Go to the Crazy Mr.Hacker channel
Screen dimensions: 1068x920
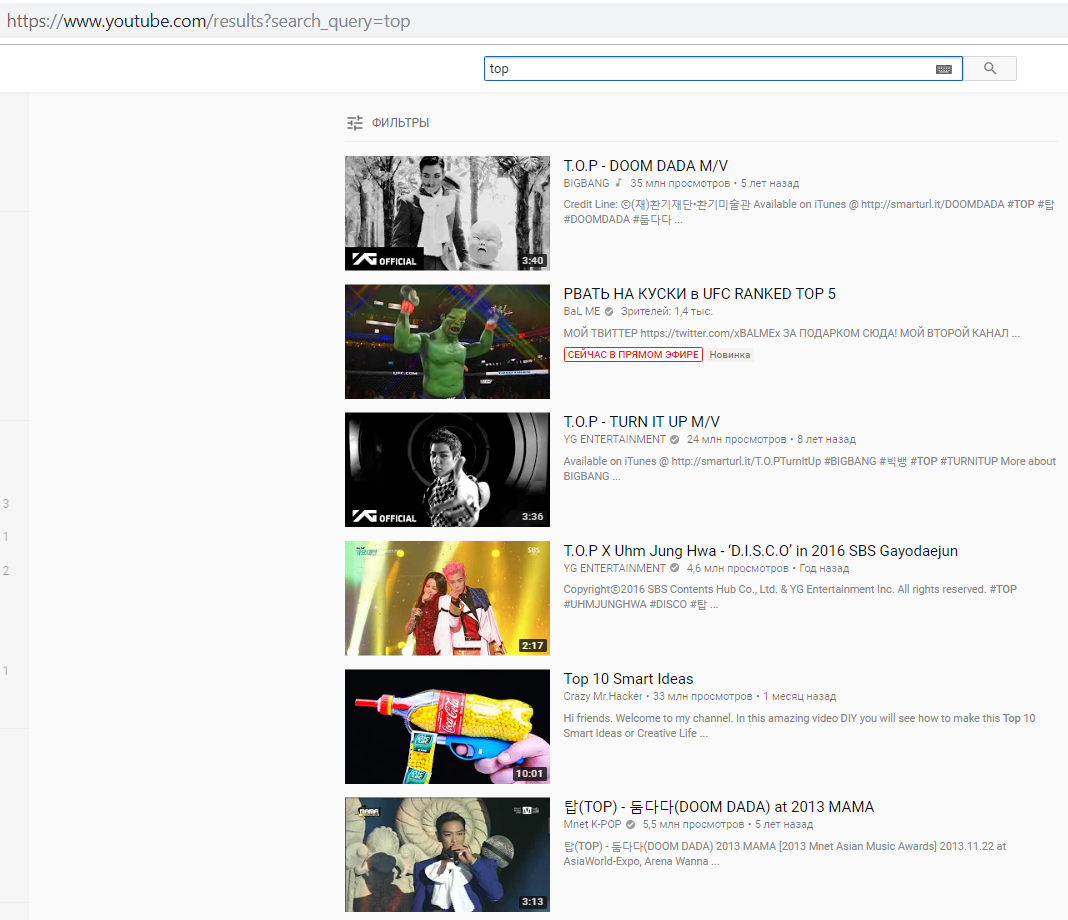603,696
